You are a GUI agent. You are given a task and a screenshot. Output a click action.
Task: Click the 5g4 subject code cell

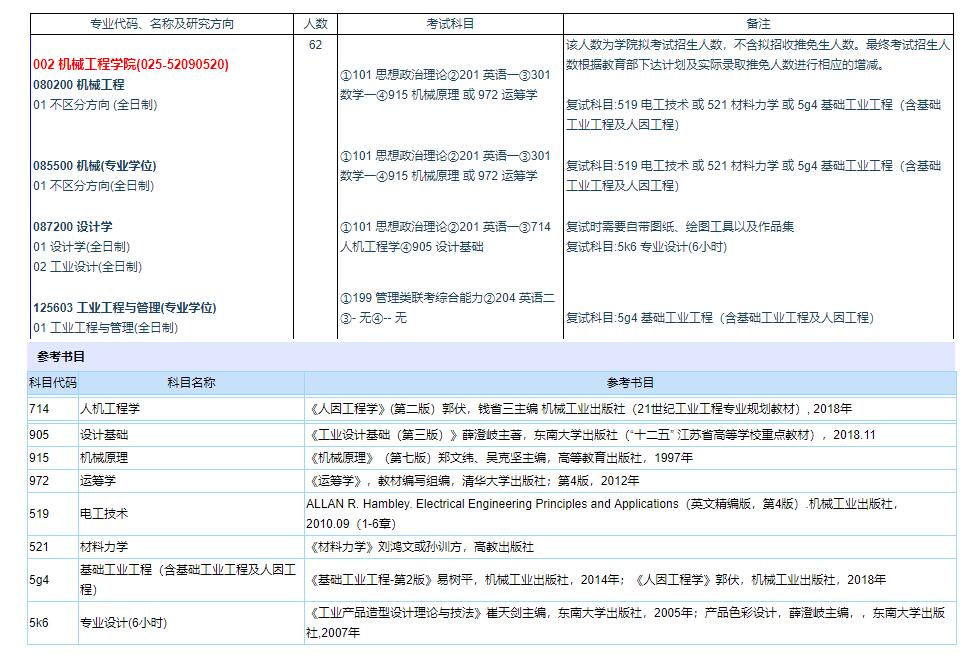39,580
